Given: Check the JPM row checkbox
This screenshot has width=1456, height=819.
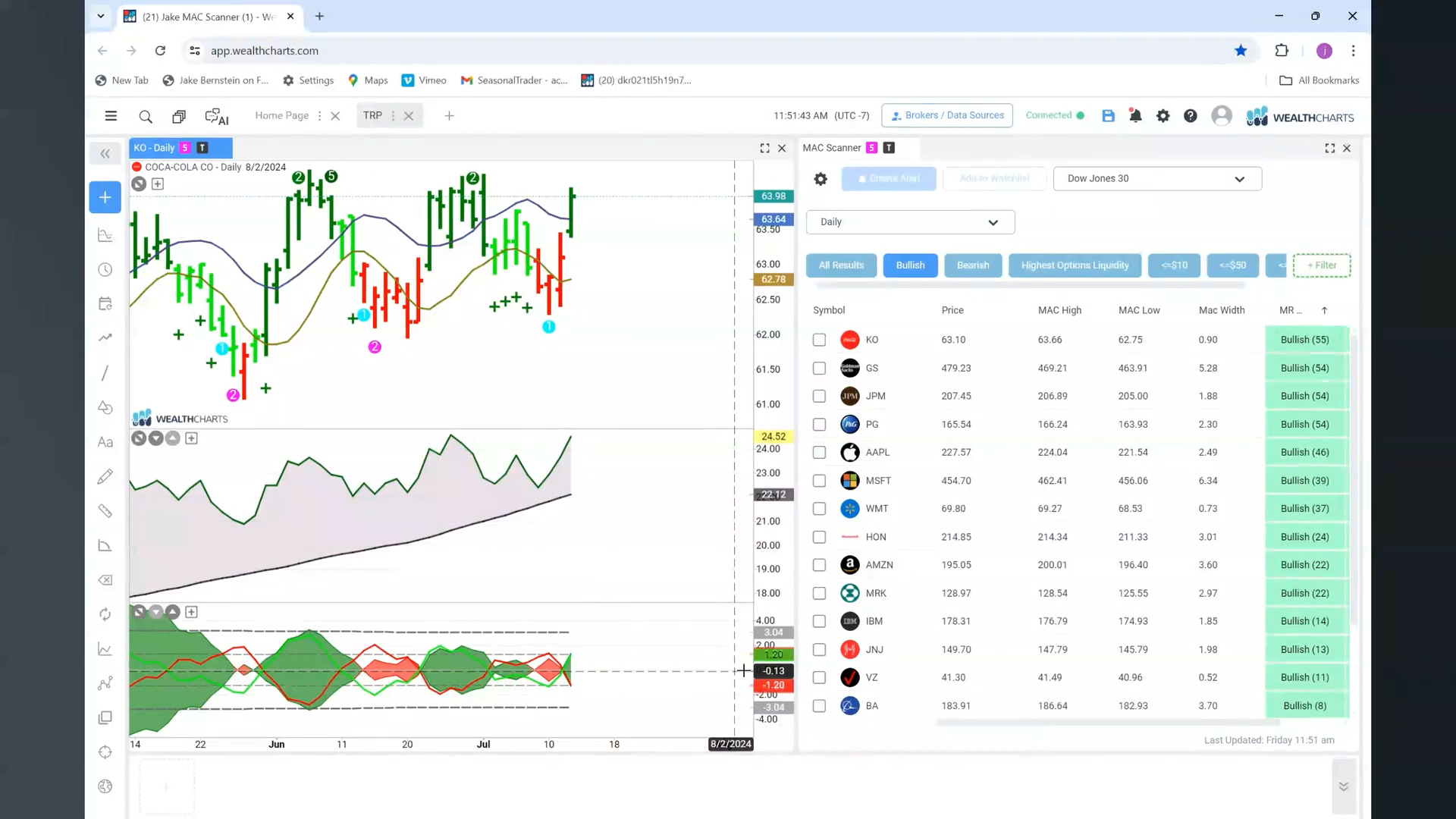Looking at the screenshot, I should click(819, 396).
